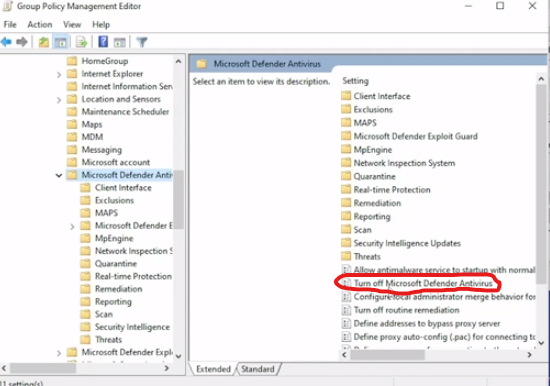Switch to the Standard tab
The image size is (550, 386).
pyautogui.click(x=258, y=369)
